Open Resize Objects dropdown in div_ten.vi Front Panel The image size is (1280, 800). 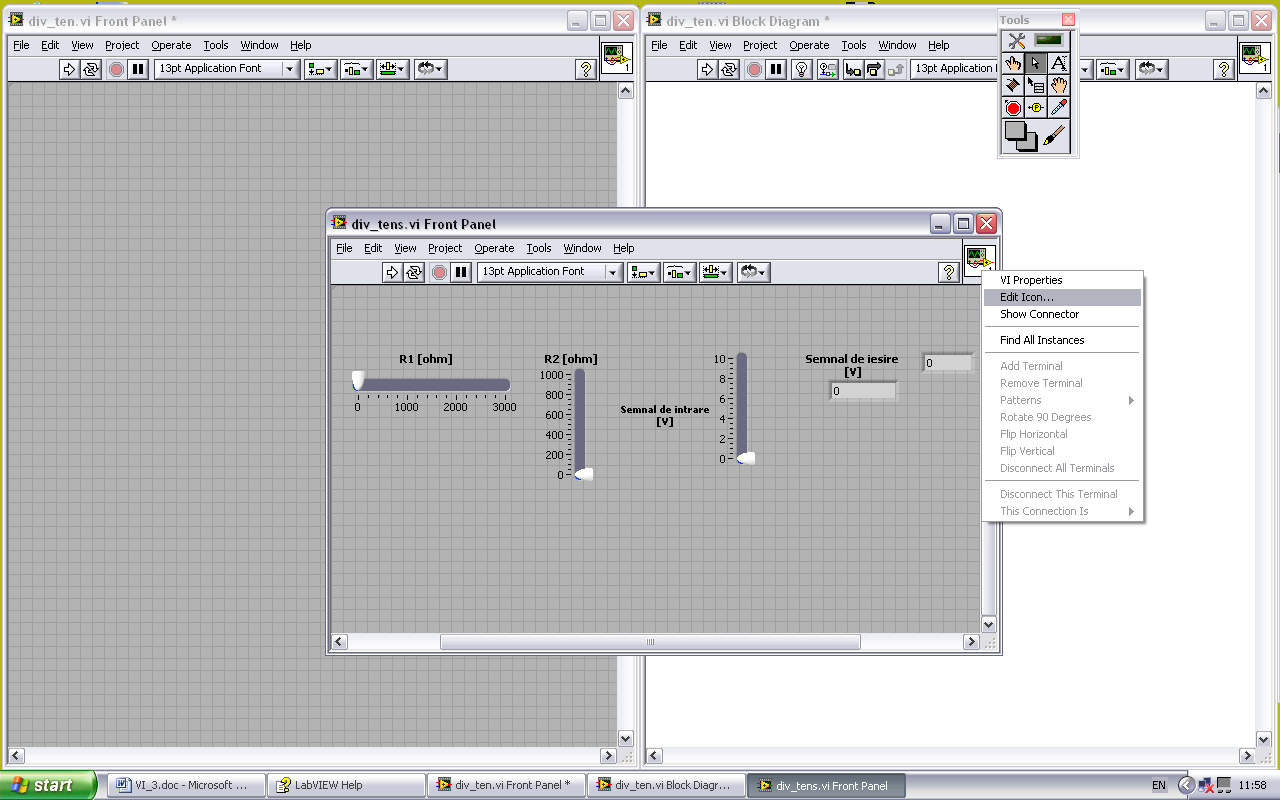tap(392, 69)
